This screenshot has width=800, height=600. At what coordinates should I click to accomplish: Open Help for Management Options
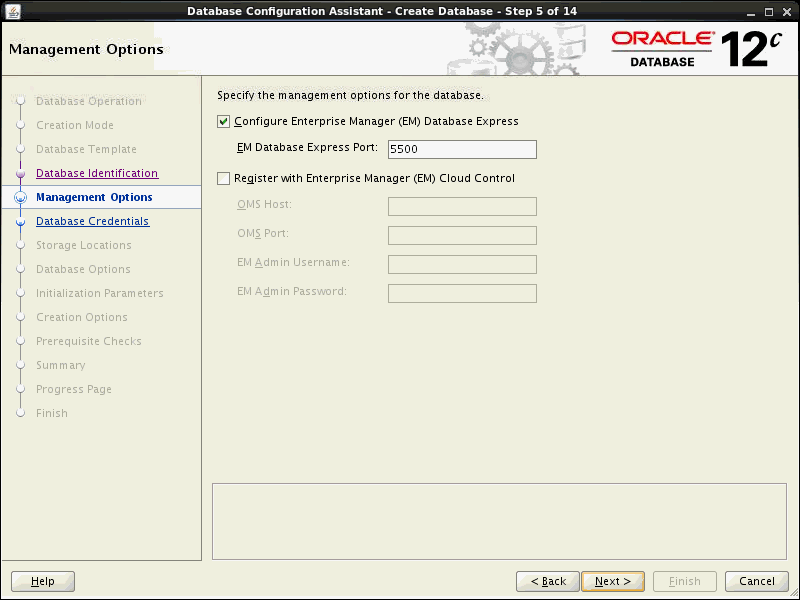(x=43, y=581)
